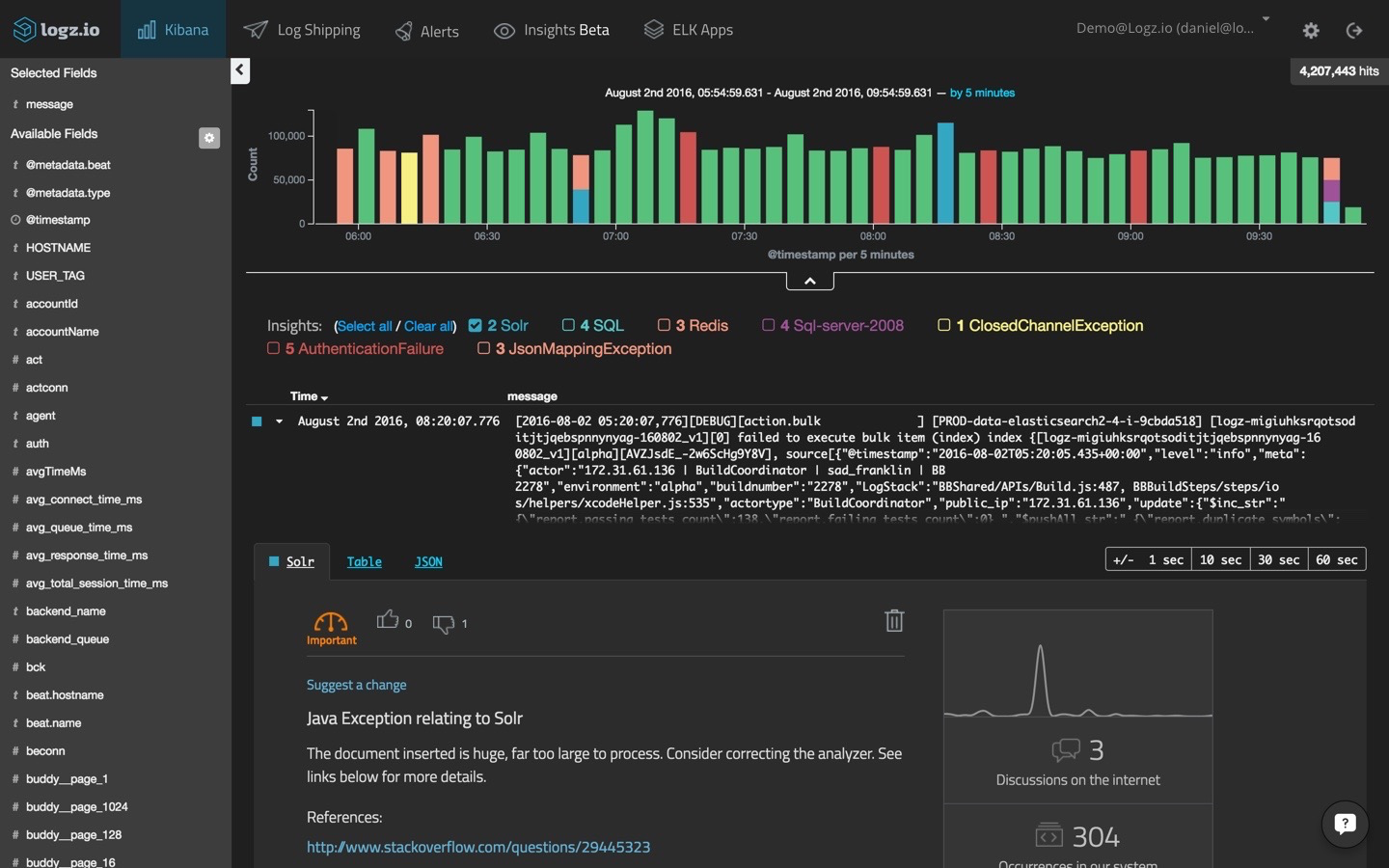The width and height of the screenshot is (1389, 868).
Task: Open Available Fields settings gear
Action: [x=209, y=138]
